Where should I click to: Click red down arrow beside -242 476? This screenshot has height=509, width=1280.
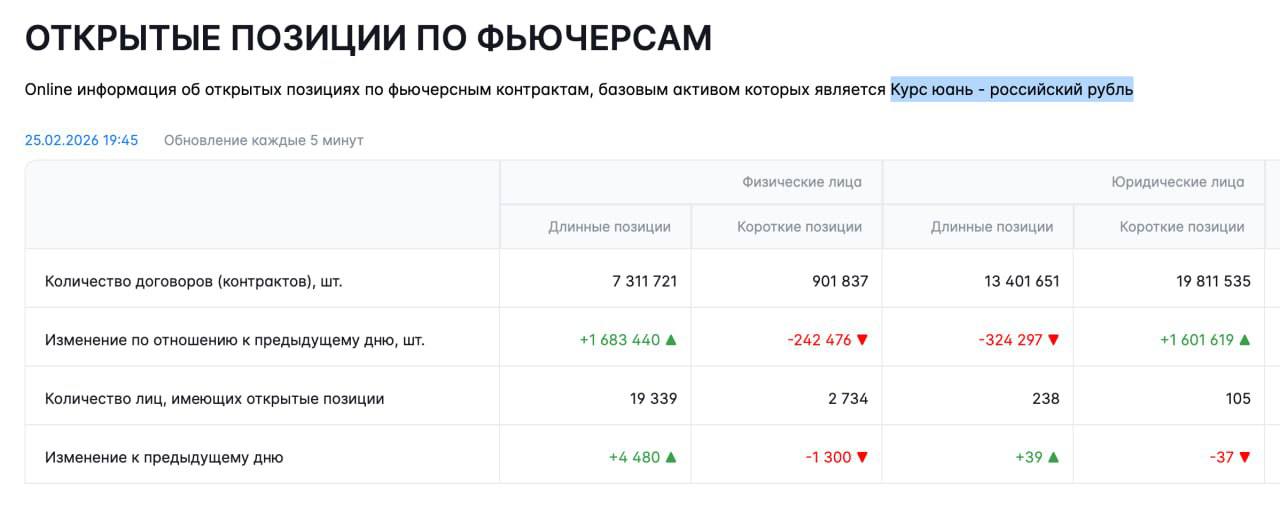coord(862,340)
